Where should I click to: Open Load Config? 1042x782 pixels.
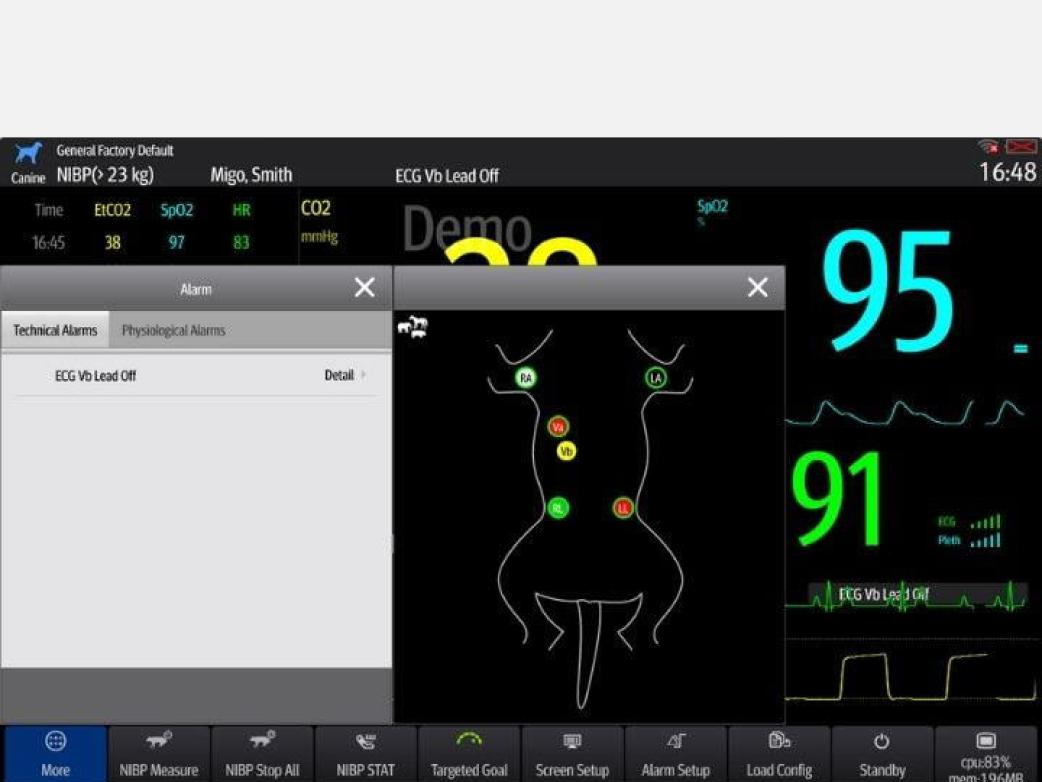click(x=779, y=753)
